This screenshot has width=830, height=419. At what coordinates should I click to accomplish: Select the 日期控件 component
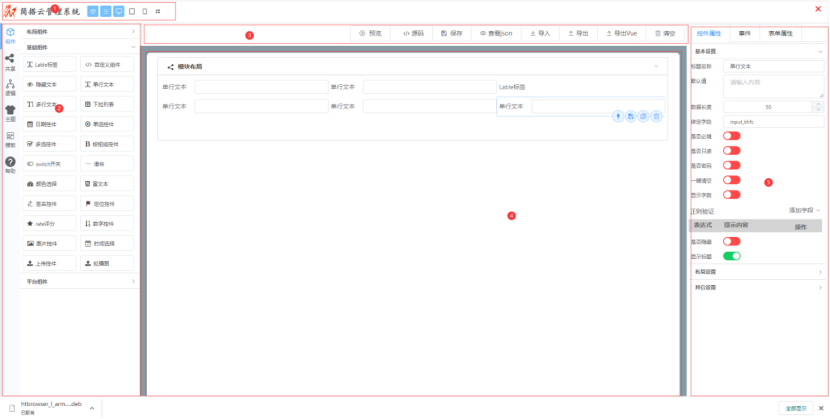click(49, 123)
